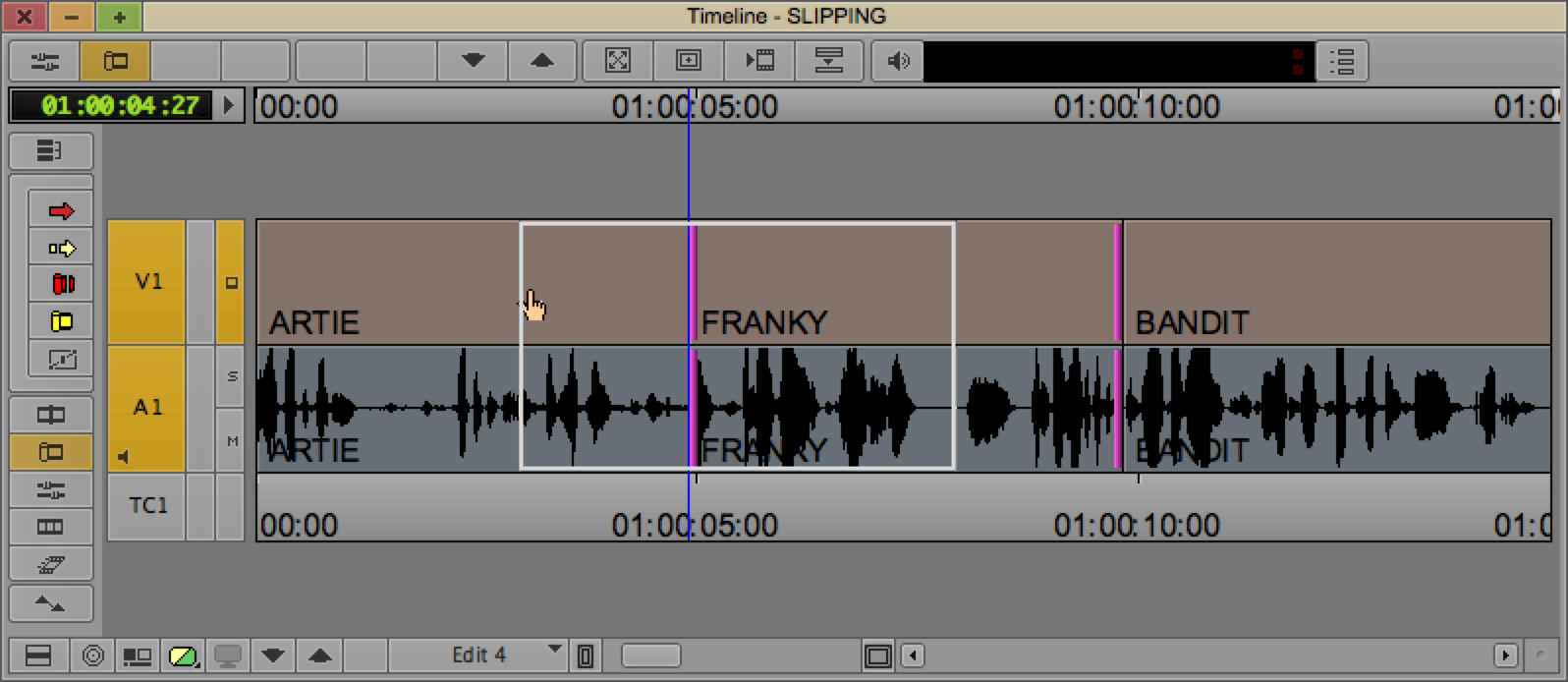Click the 01:00:10:00 mark on the top timecode ruler
The height and width of the screenshot is (682, 1568).
[x=1138, y=106]
